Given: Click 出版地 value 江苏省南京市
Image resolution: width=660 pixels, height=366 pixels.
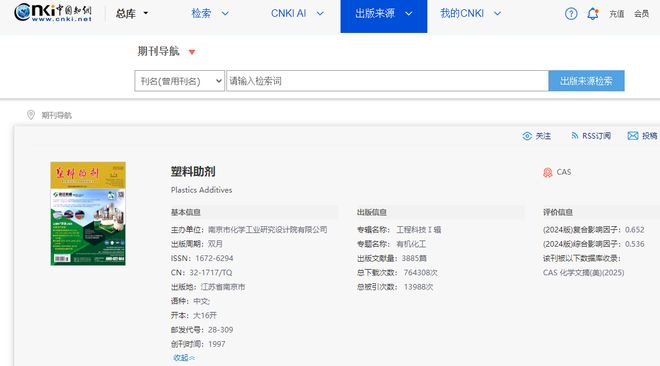Looking at the screenshot, I should (x=223, y=287).
